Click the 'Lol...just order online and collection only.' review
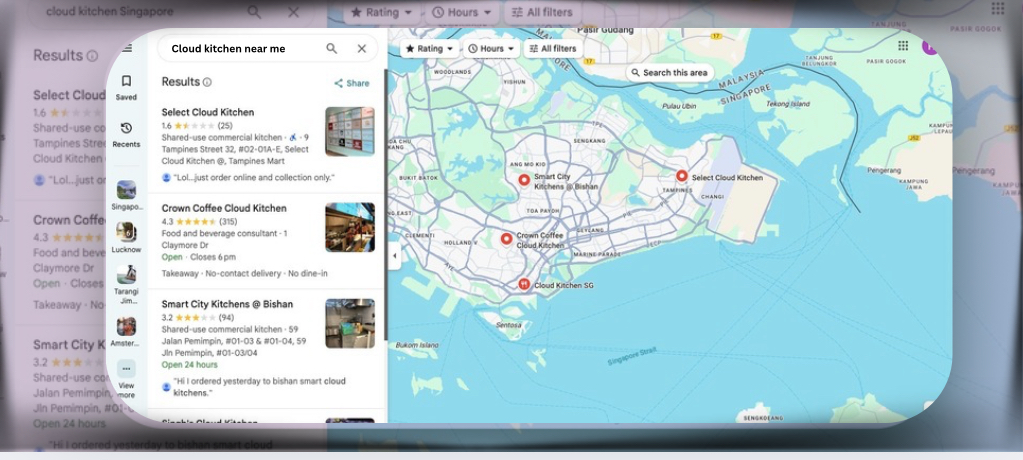Screen dimensions: 1023x460 (x=254, y=177)
